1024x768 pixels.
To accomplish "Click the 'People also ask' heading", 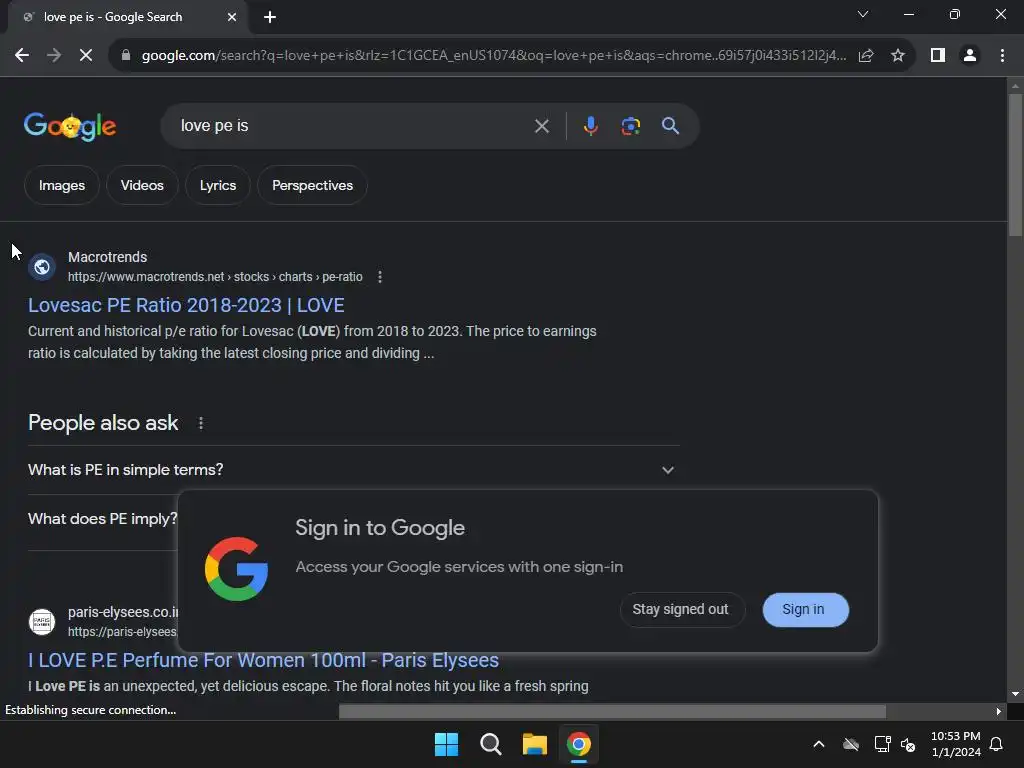I will [x=103, y=423].
